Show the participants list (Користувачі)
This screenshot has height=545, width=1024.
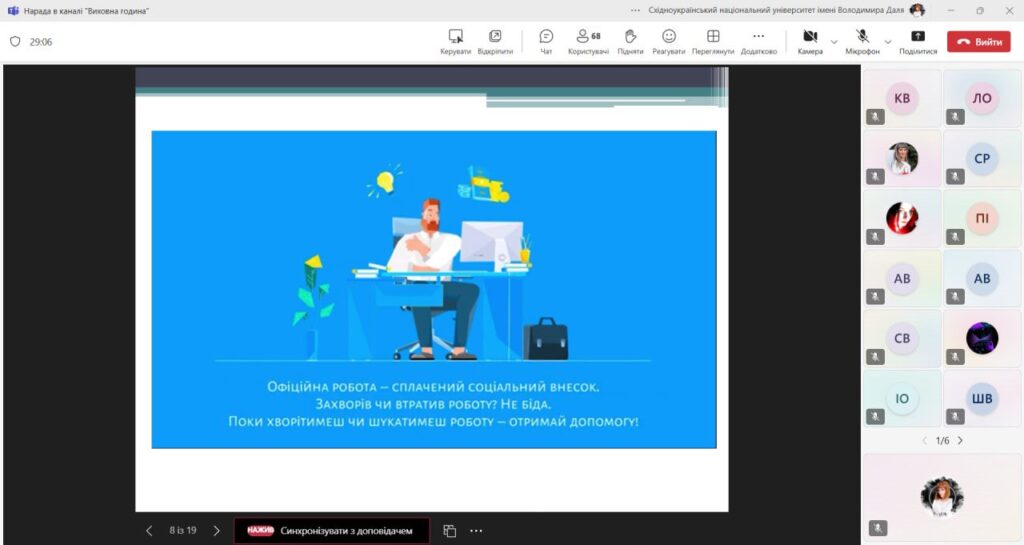tap(588, 37)
